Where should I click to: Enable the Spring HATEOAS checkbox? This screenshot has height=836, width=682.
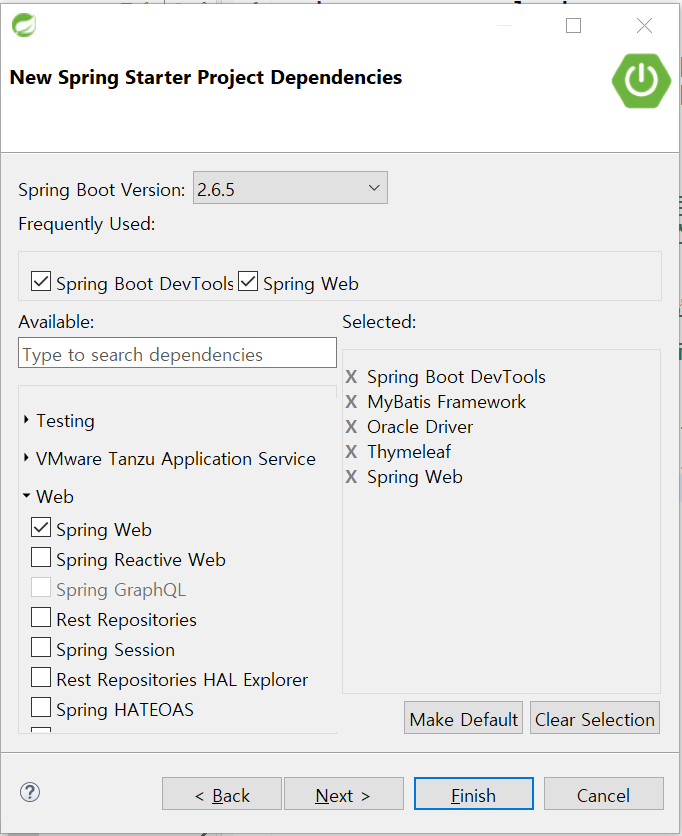pos(41,708)
